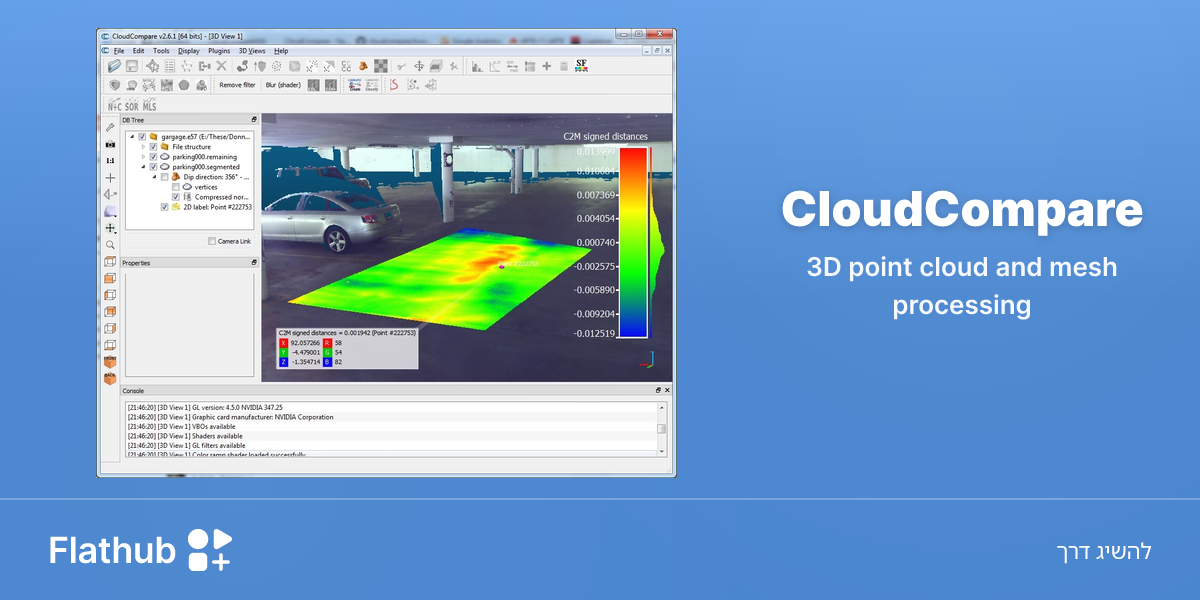
Task: Open the Help menu
Action: (281, 51)
